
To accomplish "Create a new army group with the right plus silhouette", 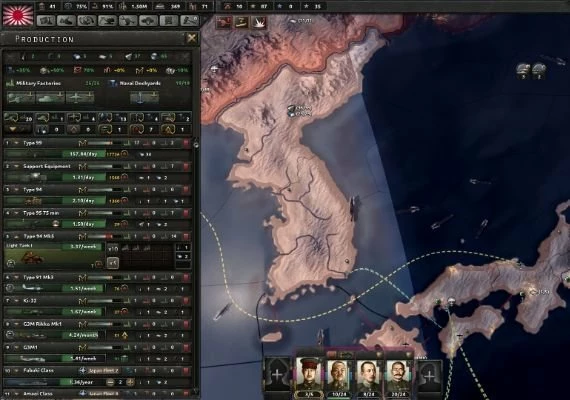I will tap(429, 376).
